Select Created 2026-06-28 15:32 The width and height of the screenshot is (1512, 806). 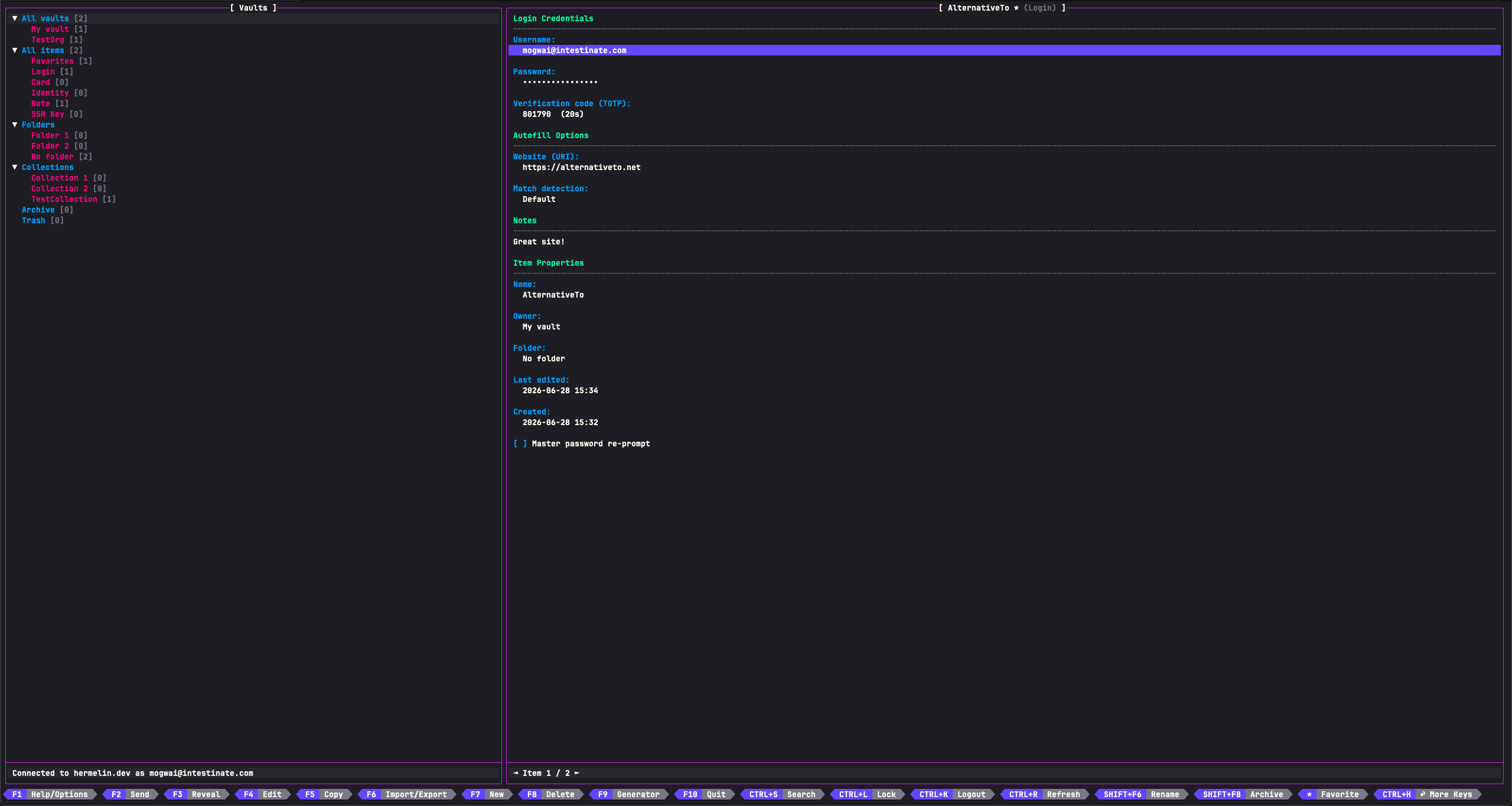pyautogui.click(x=560, y=422)
